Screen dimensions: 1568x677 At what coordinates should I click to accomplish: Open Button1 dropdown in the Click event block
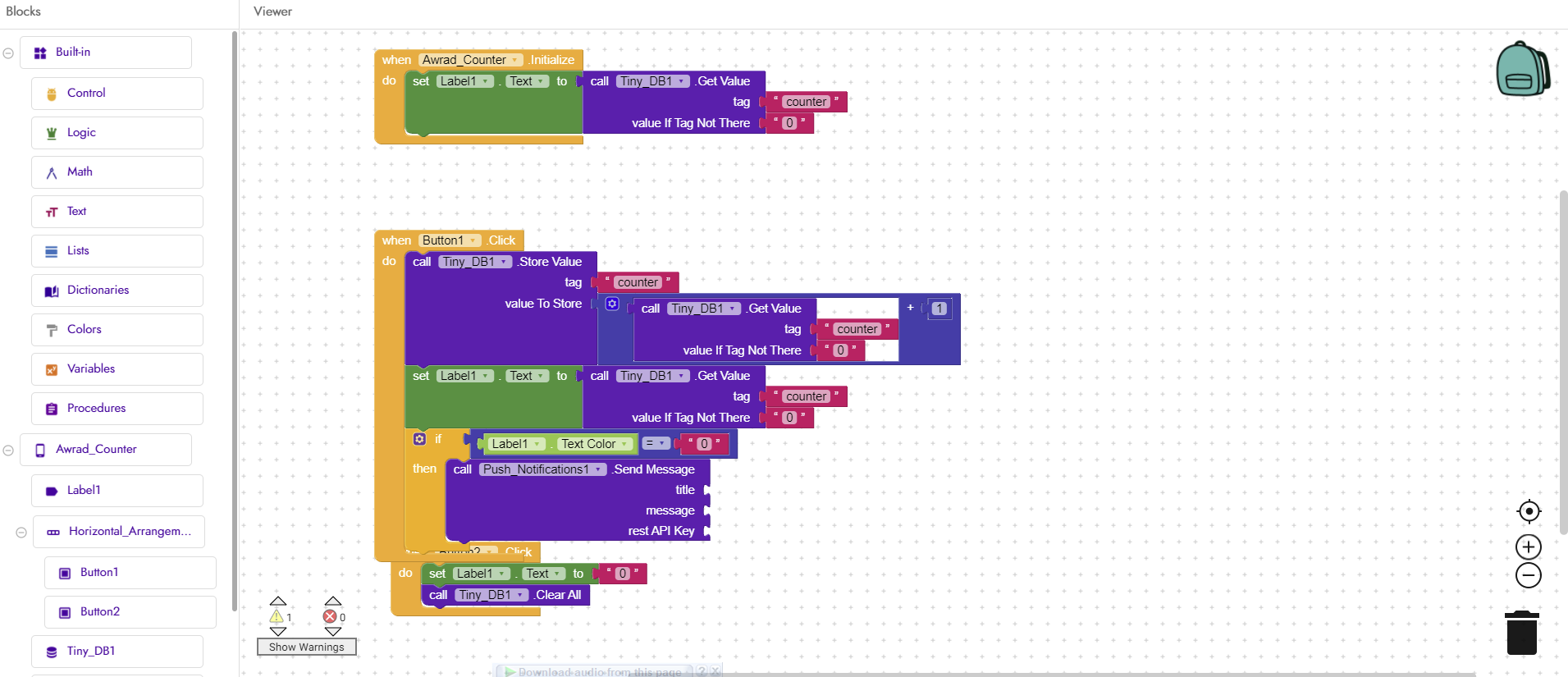coord(450,240)
